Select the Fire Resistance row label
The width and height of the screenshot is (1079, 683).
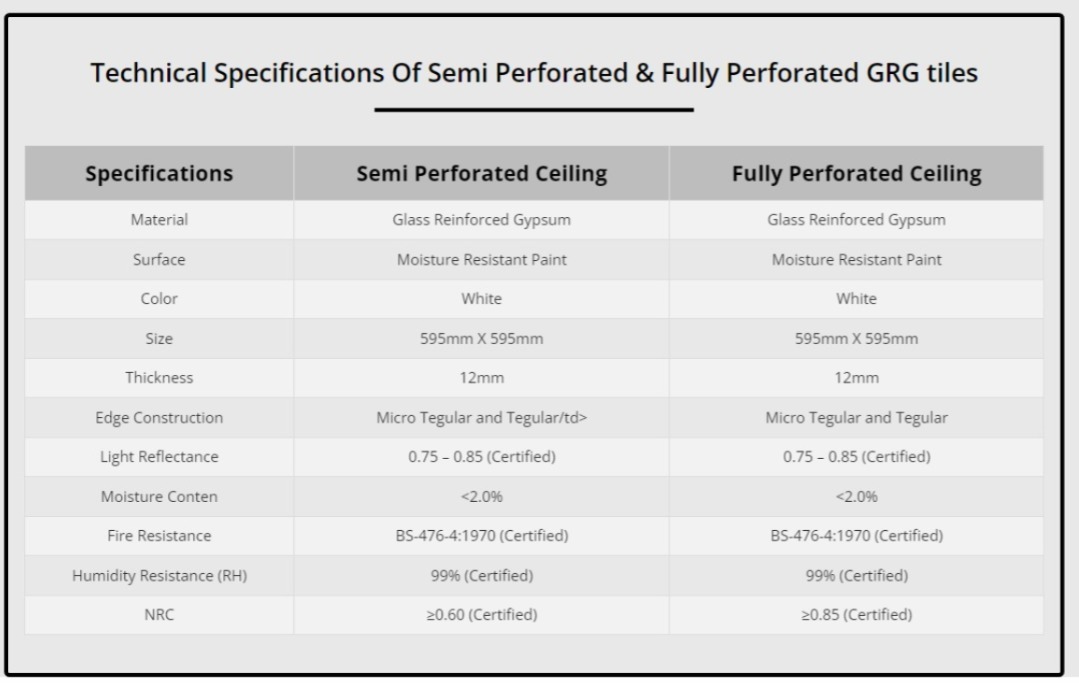coord(159,536)
